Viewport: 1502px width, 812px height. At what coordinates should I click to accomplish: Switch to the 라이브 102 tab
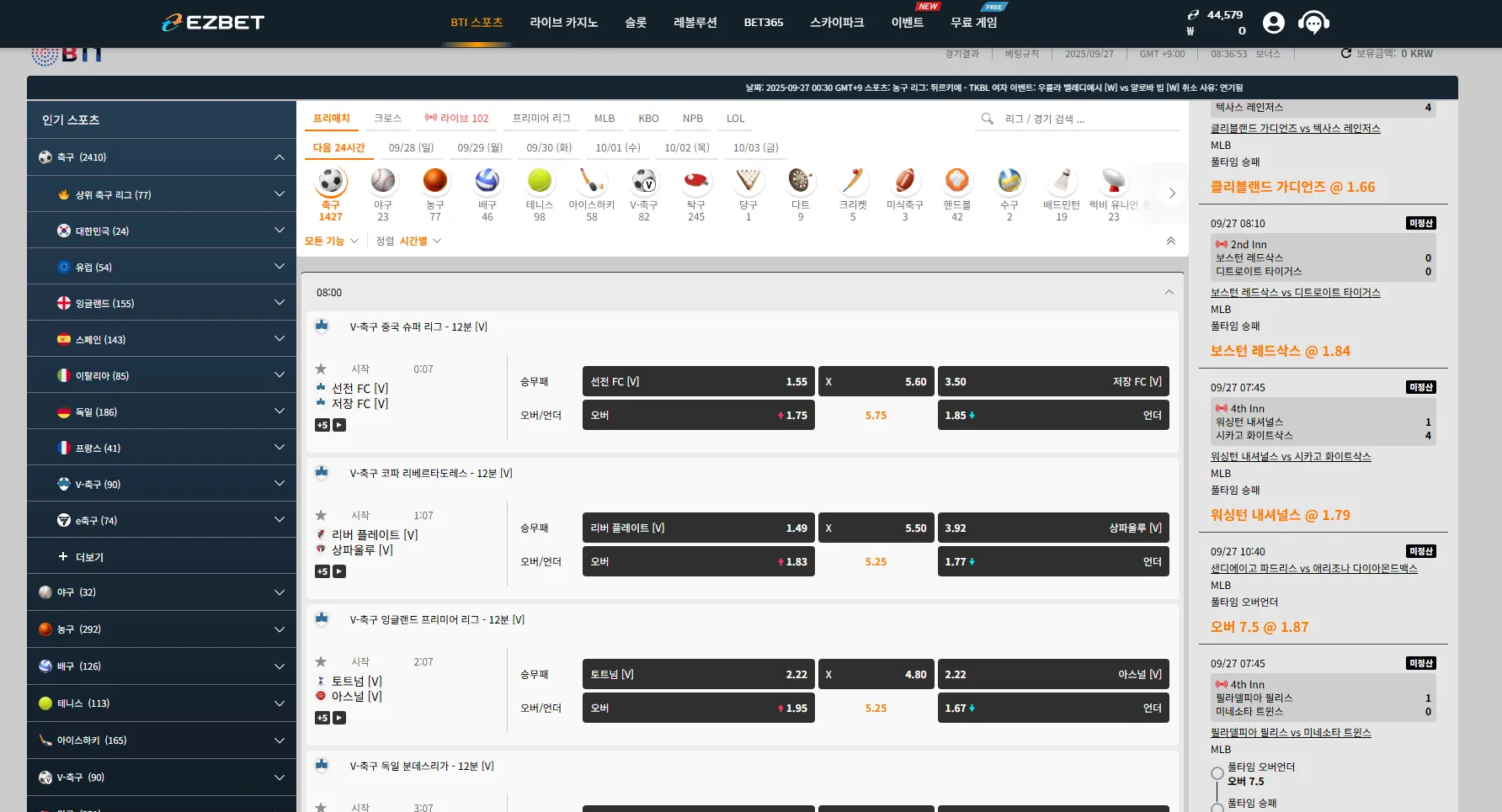tap(456, 118)
